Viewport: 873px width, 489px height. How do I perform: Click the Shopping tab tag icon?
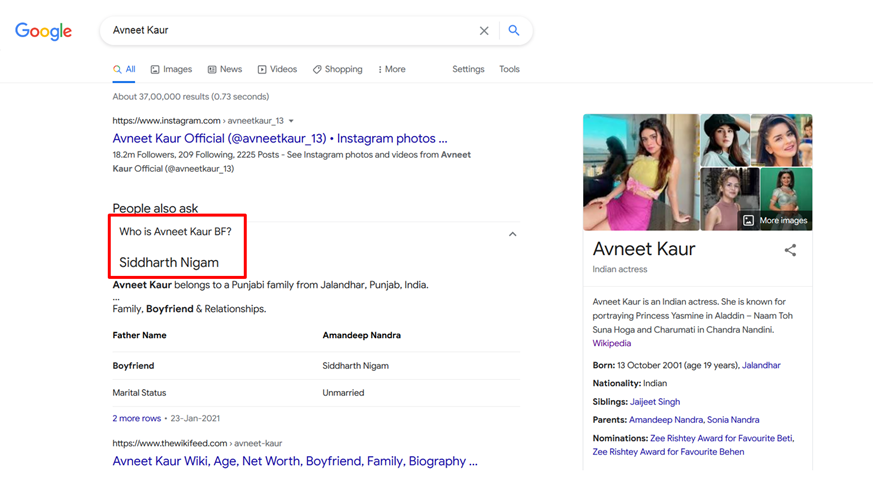[317, 70]
